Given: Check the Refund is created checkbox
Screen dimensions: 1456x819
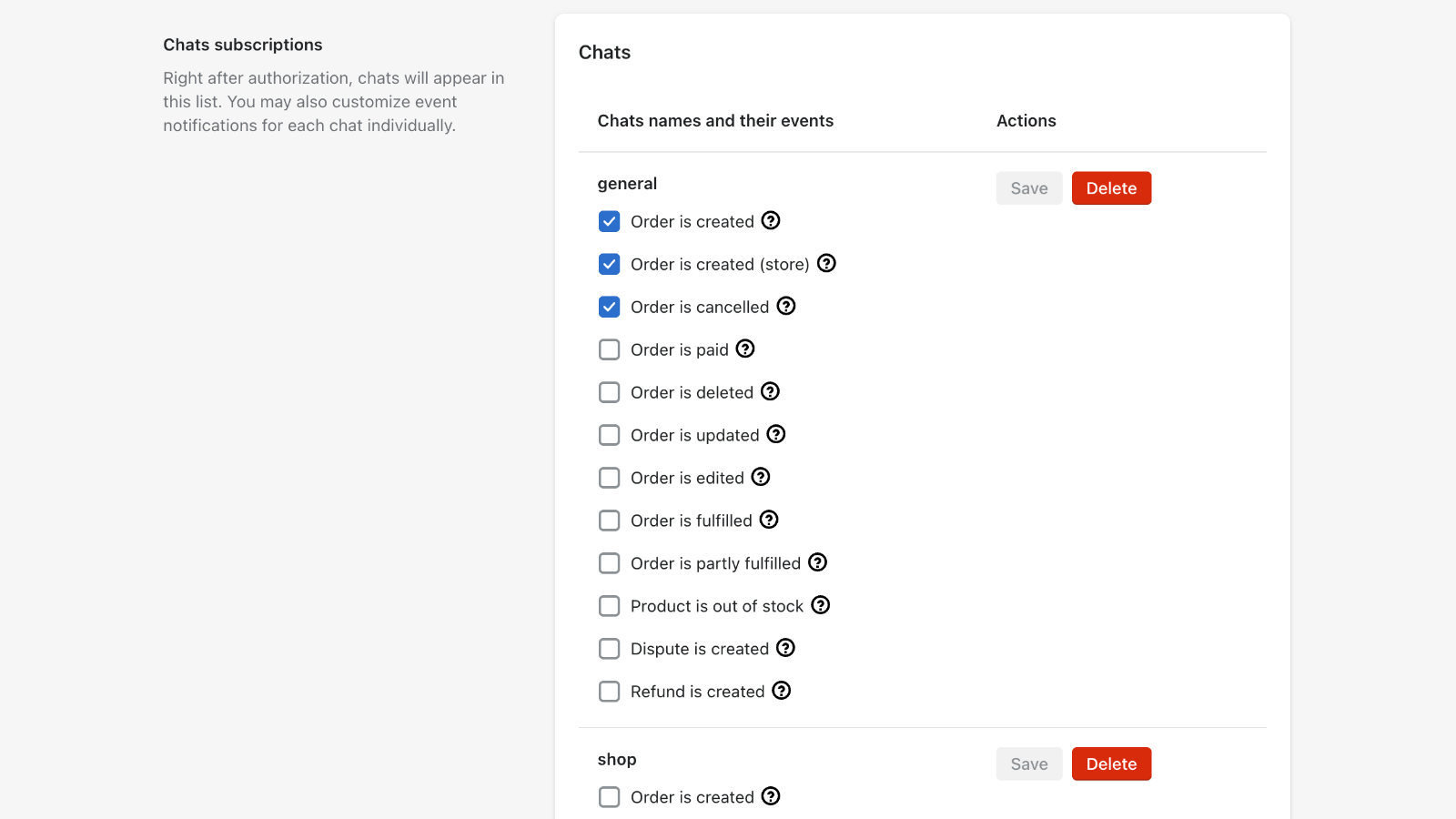Looking at the screenshot, I should pyautogui.click(x=610, y=693).
